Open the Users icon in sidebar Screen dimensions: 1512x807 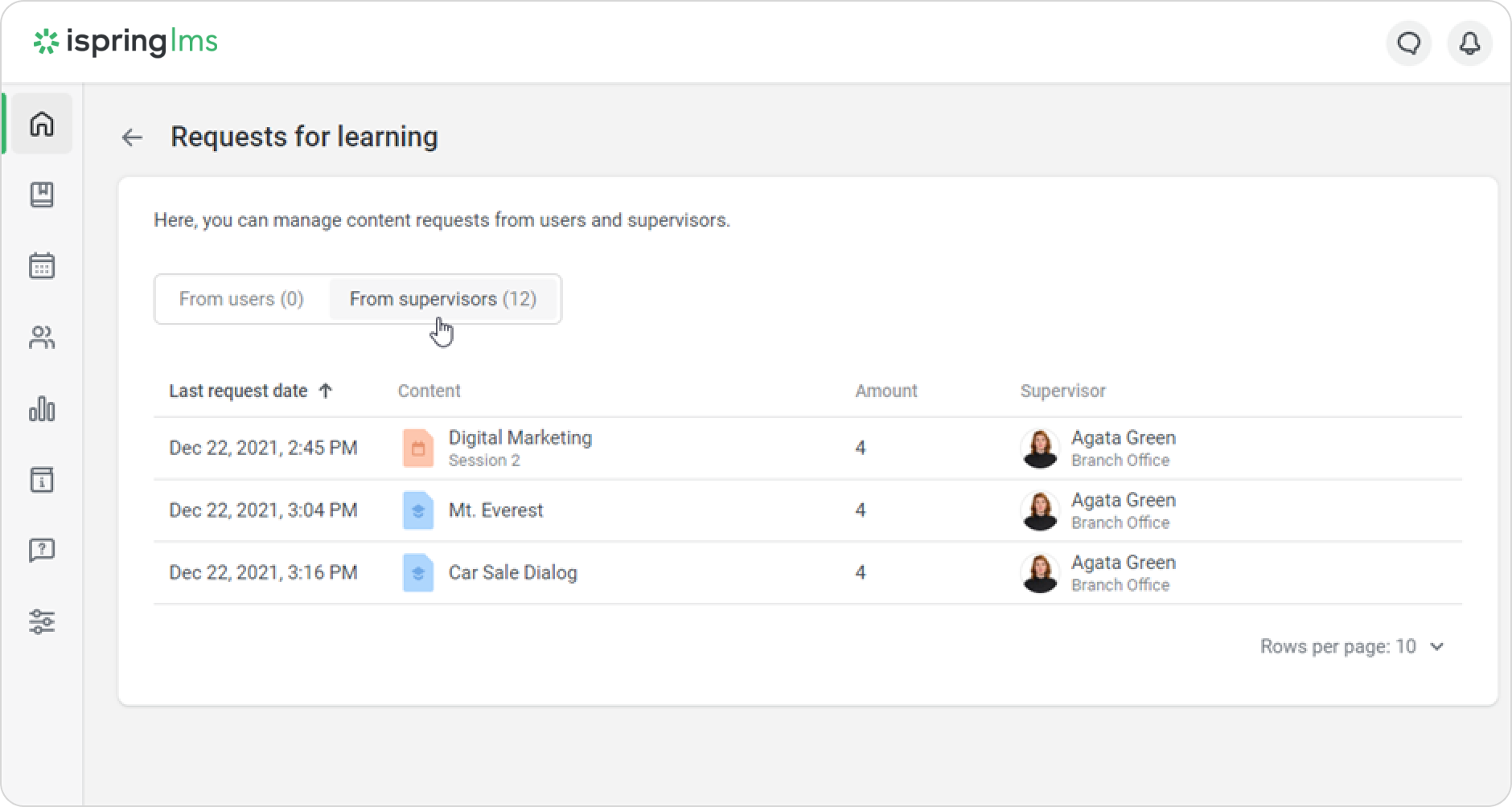click(42, 338)
